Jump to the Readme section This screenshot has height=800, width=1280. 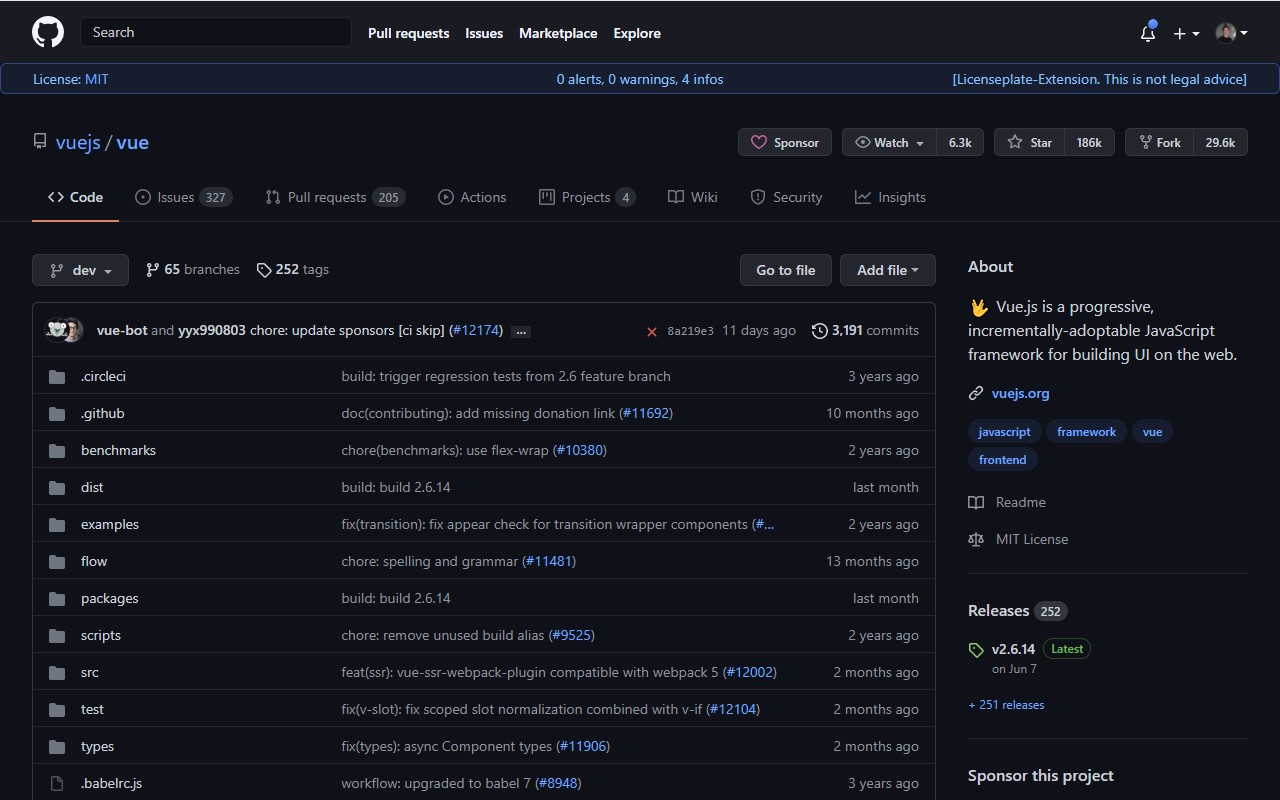[1007, 502]
